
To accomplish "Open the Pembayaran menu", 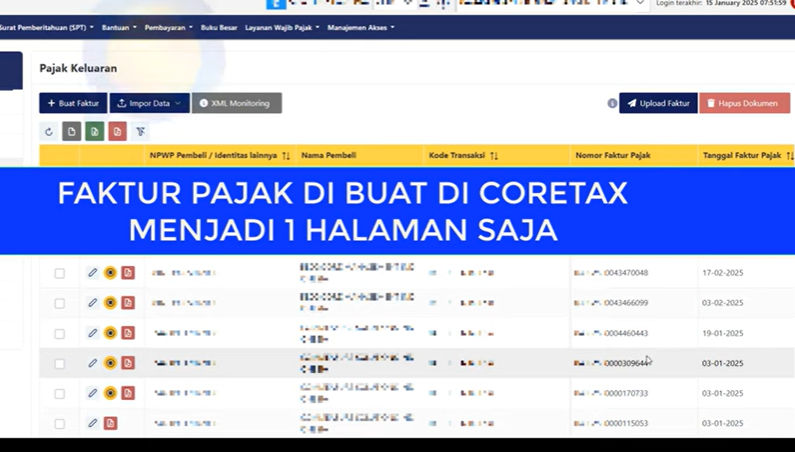I will 168,27.
